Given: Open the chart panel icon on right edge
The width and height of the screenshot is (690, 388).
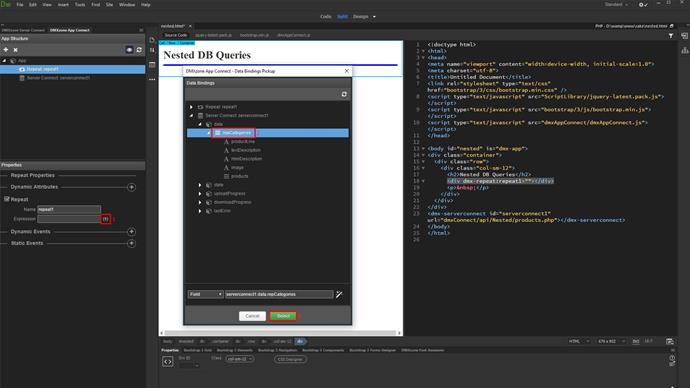Looking at the screenshot, I should click(x=685, y=51).
